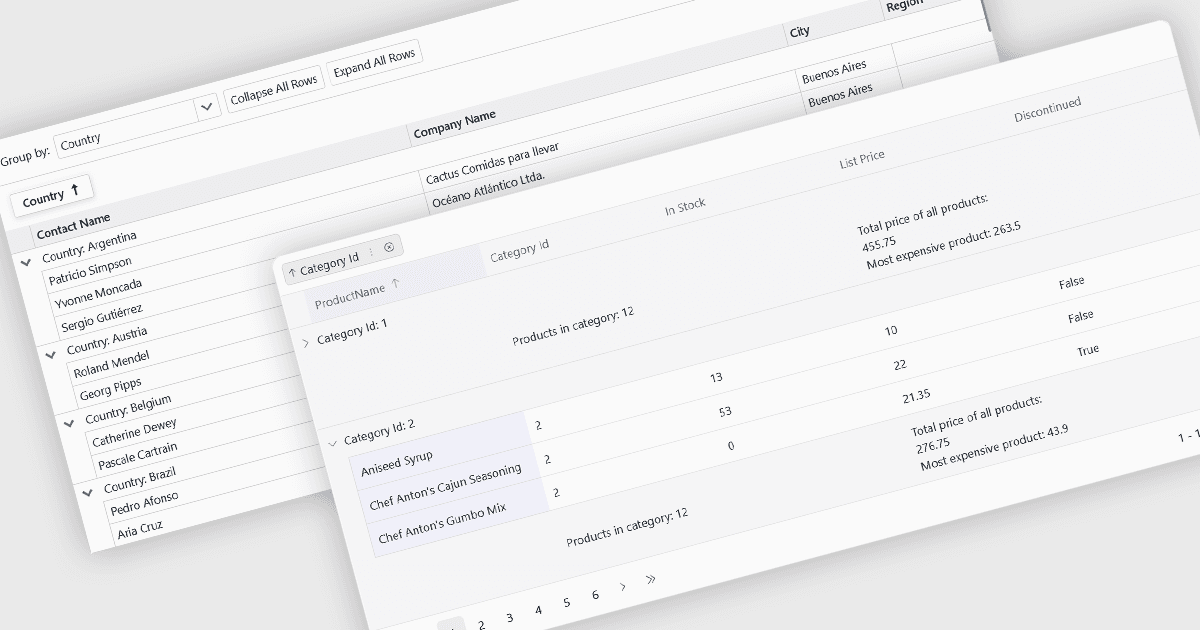Click the Discontinued column header
The height and width of the screenshot is (630, 1200).
[1048, 109]
